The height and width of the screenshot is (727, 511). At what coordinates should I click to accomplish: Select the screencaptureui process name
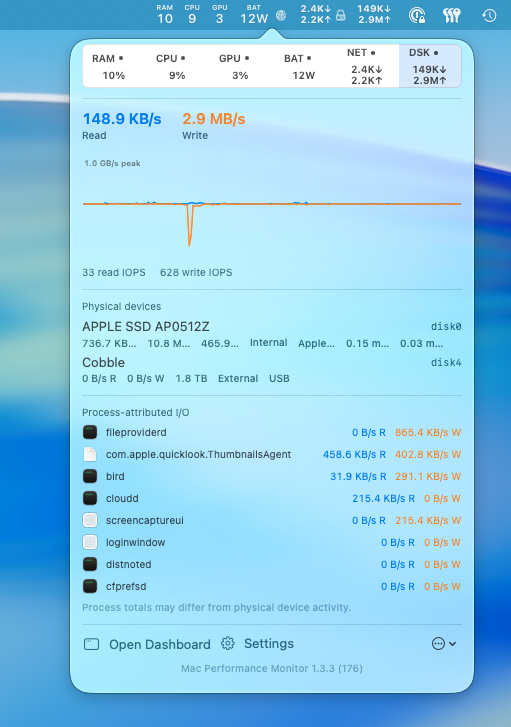tap(145, 520)
